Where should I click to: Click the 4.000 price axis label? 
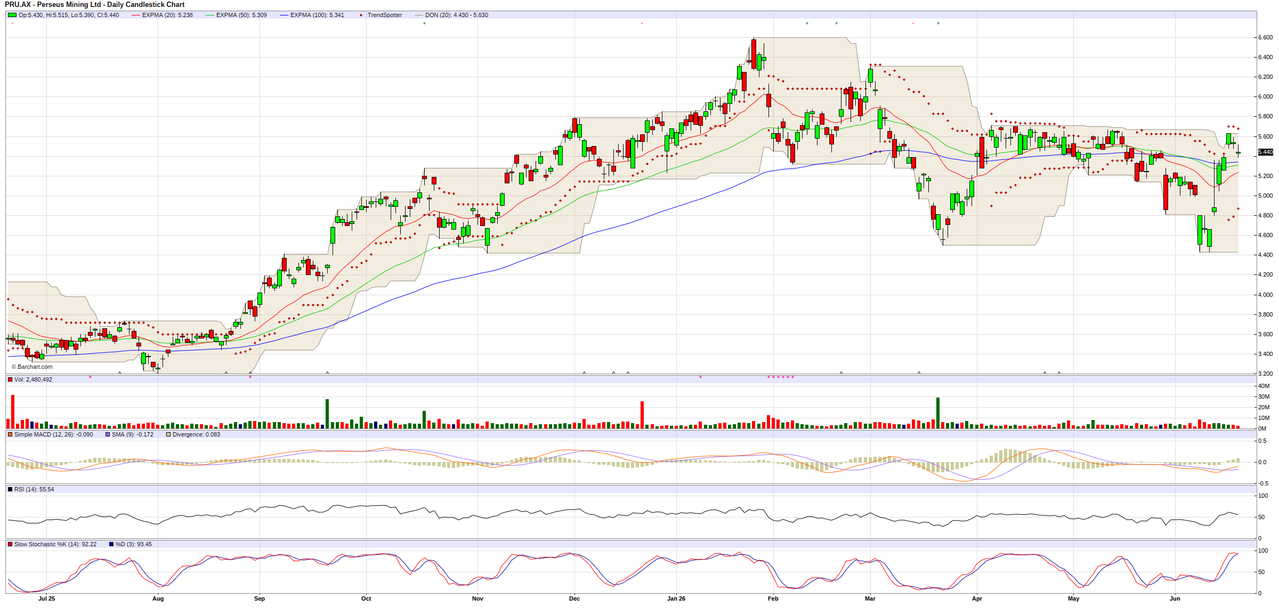pyautogui.click(x=1264, y=294)
